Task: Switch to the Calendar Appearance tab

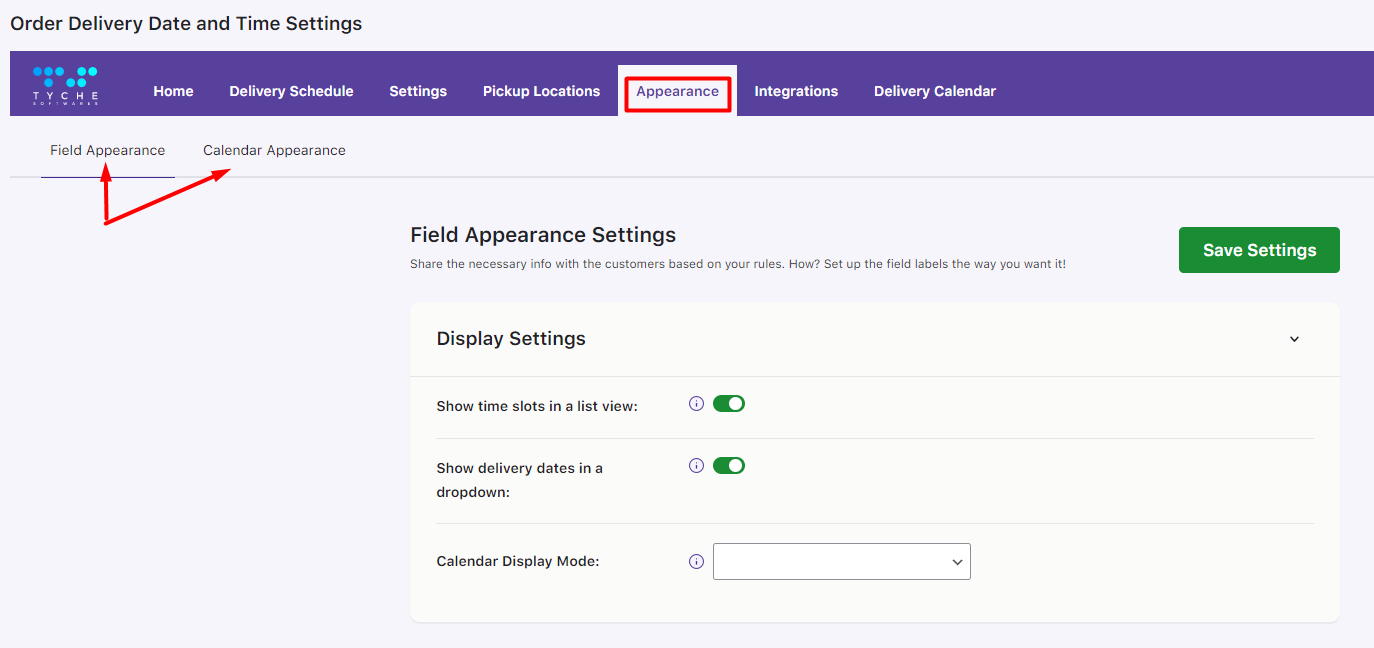Action: point(273,150)
